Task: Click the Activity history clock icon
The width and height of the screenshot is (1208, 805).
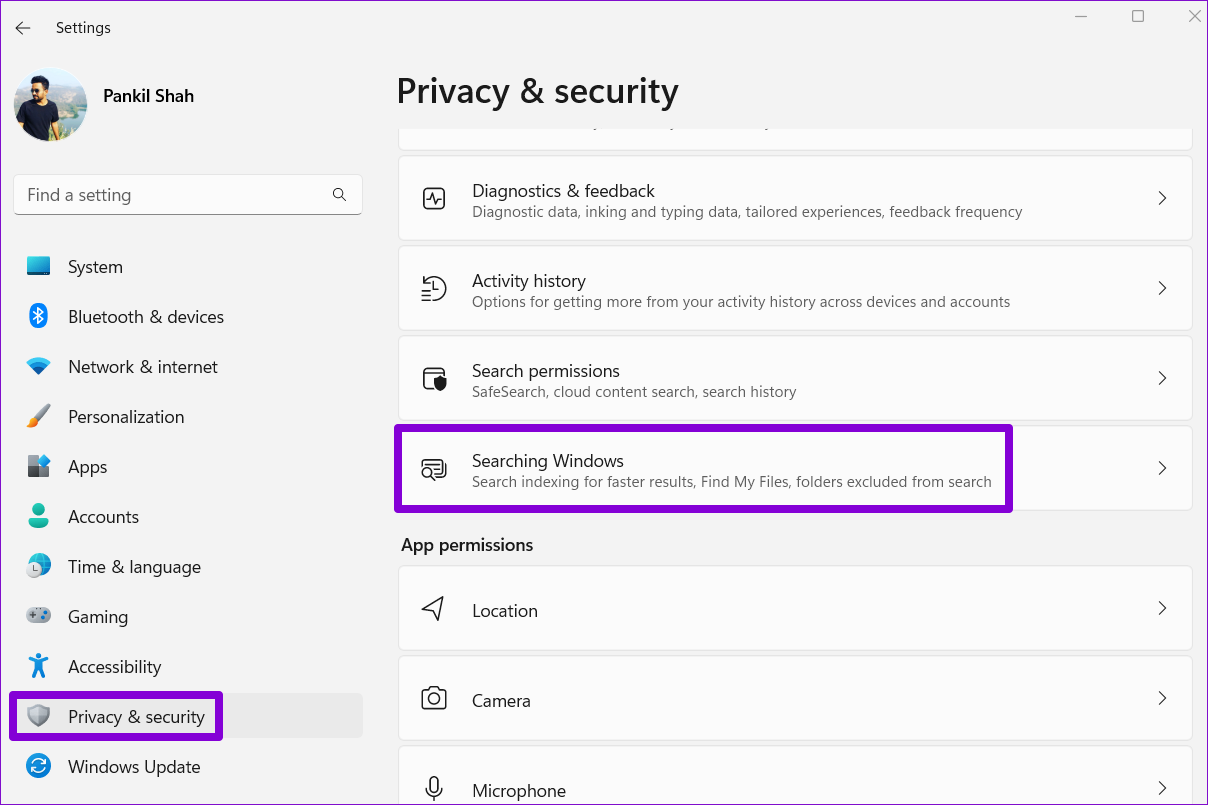Action: pos(433,288)
